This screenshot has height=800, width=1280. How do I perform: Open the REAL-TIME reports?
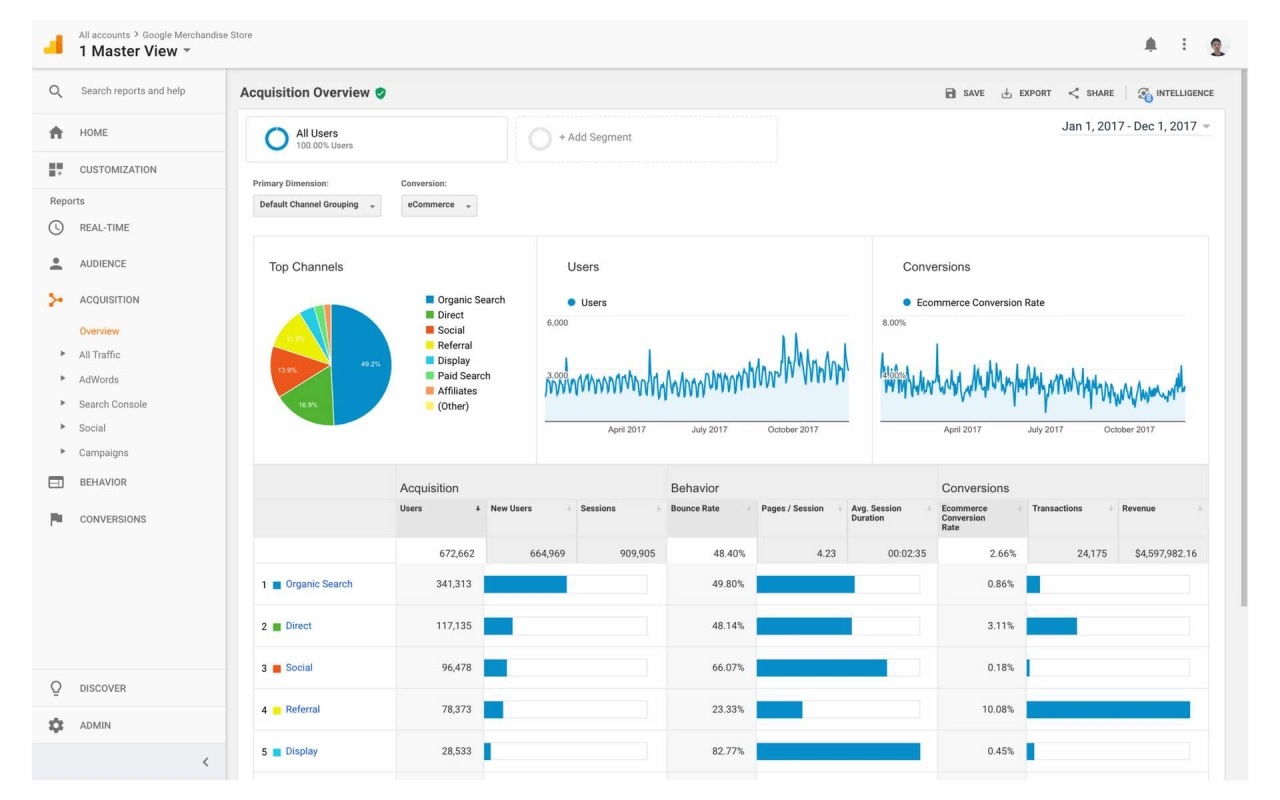coord(104,228)
